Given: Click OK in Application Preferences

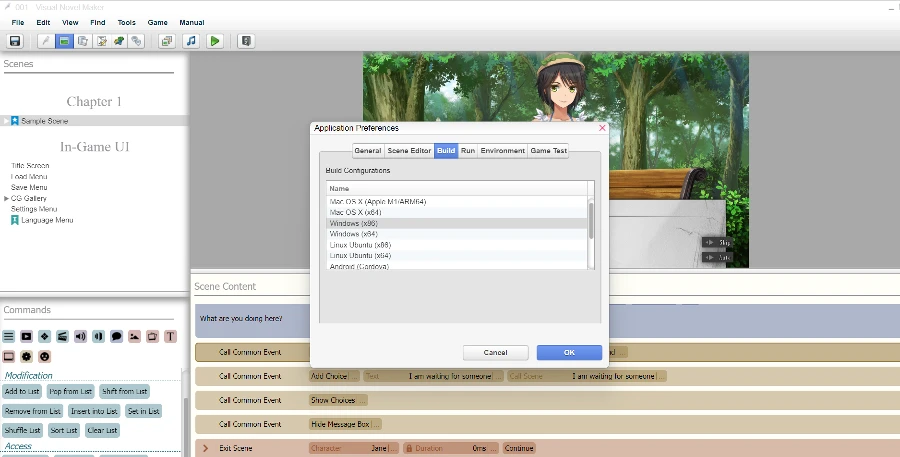Looking at the screenshot, I should [x=569, y=353].
